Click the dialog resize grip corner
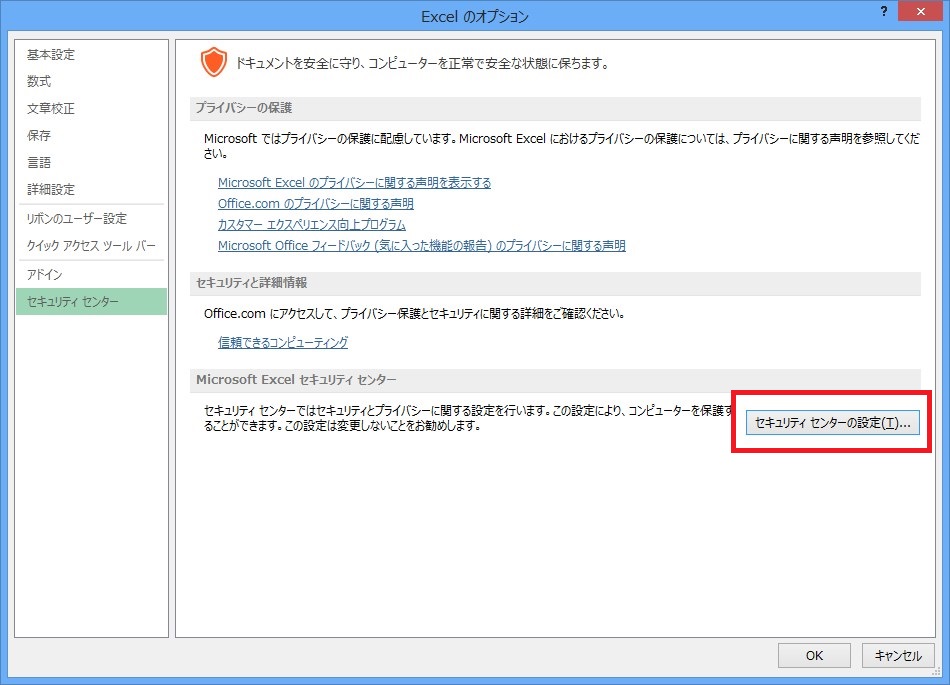 tap(937, 672)
